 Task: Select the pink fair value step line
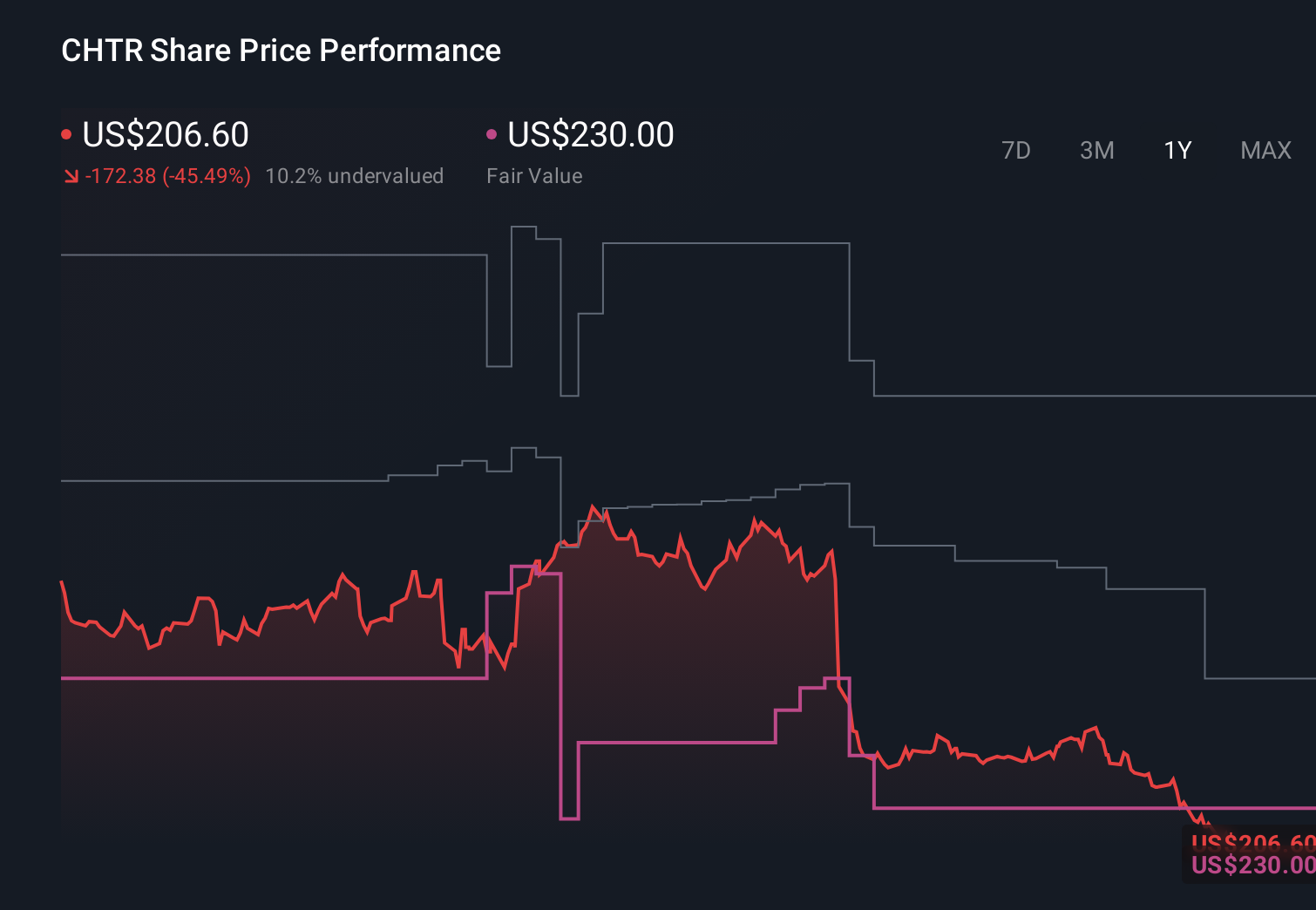pyautogui.click(x=261, y=676)
